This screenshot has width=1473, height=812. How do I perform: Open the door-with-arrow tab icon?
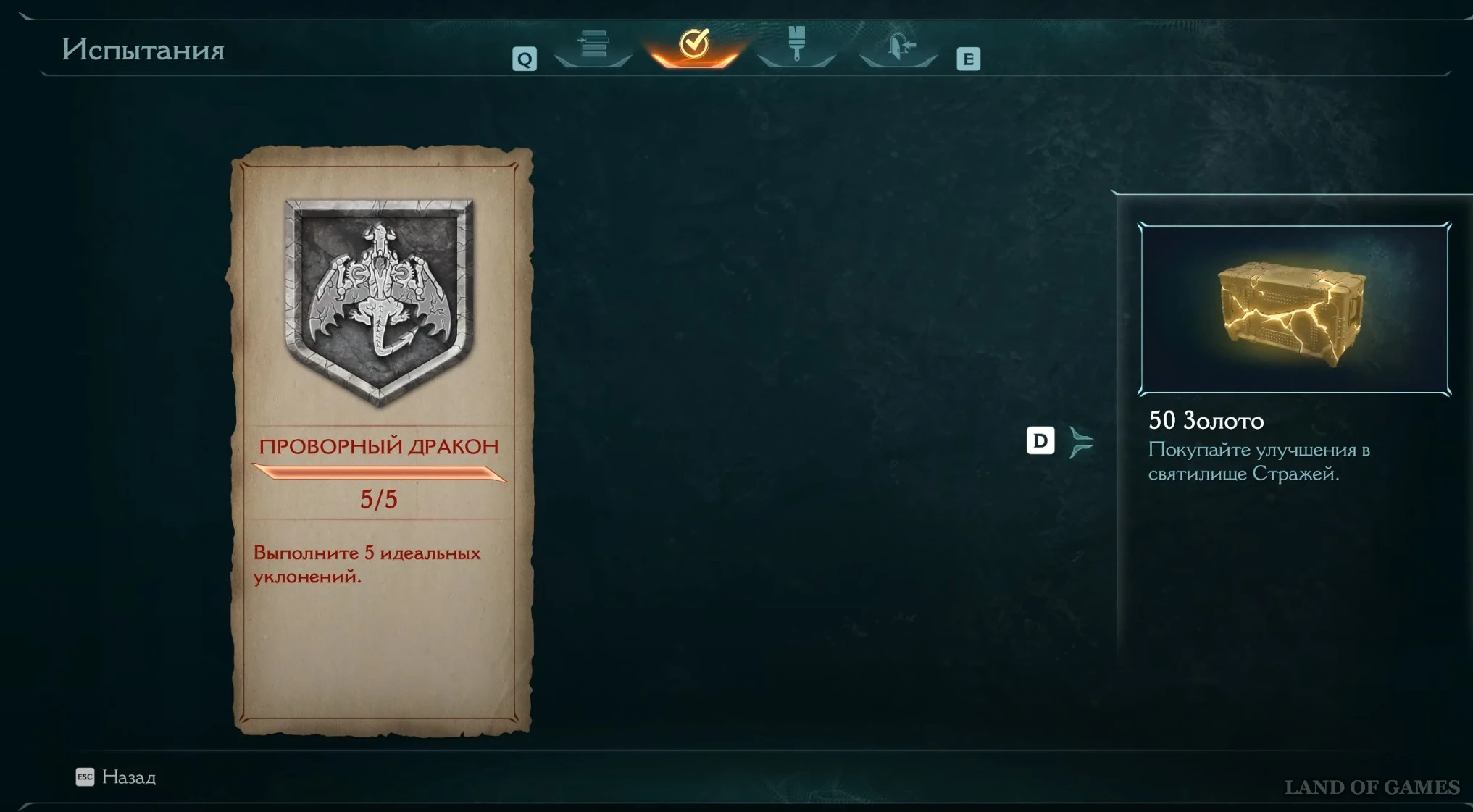click(x=900, y=45)
